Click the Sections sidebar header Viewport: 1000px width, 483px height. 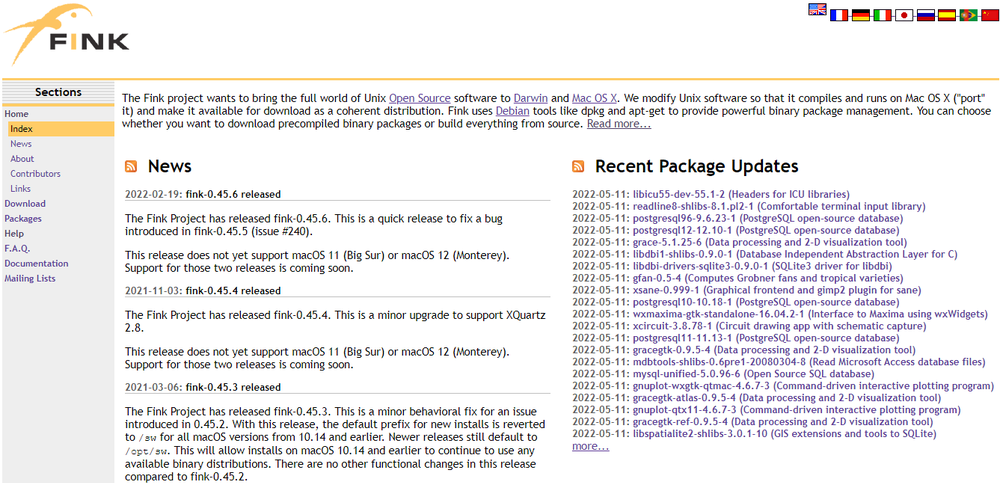tap(58, 92)
